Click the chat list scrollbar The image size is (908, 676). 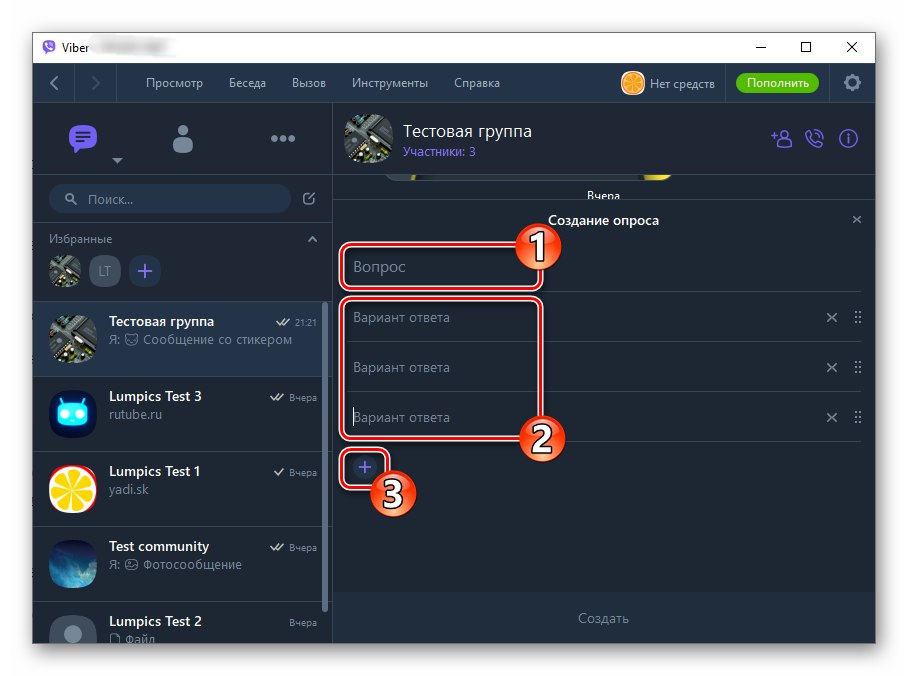(x=325, y=456)
